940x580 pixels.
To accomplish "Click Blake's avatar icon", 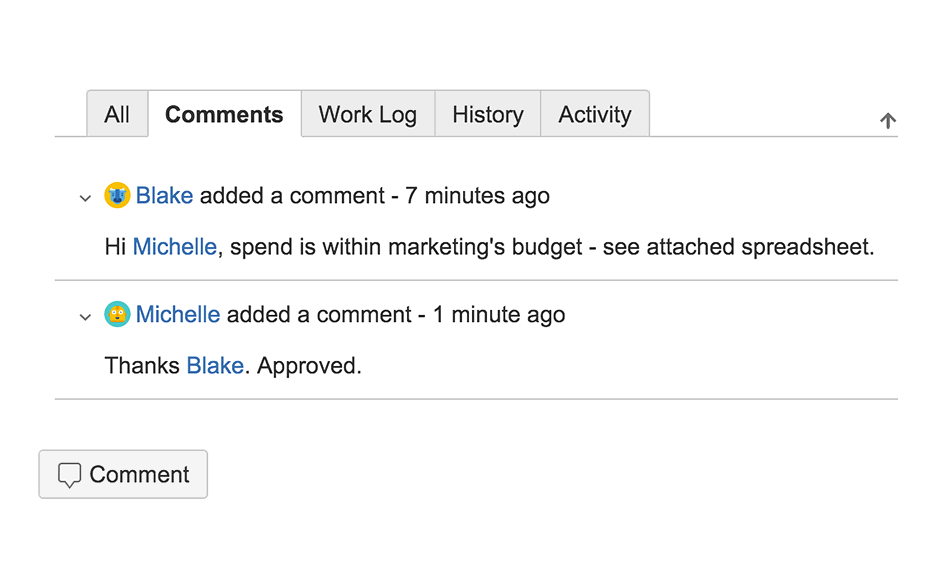I will point(117,196).
